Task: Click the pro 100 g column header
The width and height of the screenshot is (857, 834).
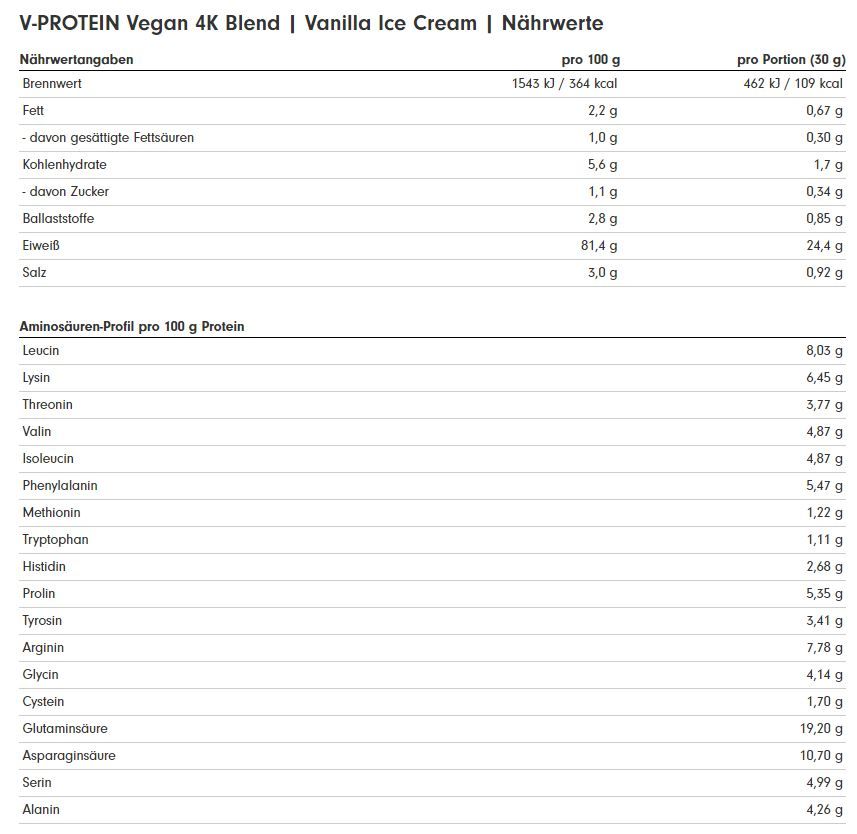Action: pos(591,60)
